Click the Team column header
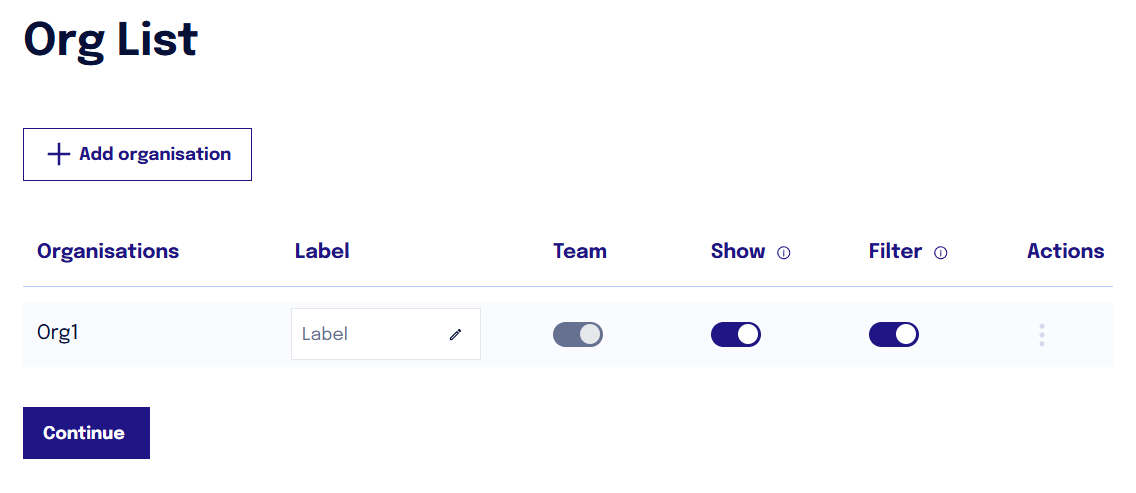This screenshot has width=1136, height=493. (x=580, y=251)
